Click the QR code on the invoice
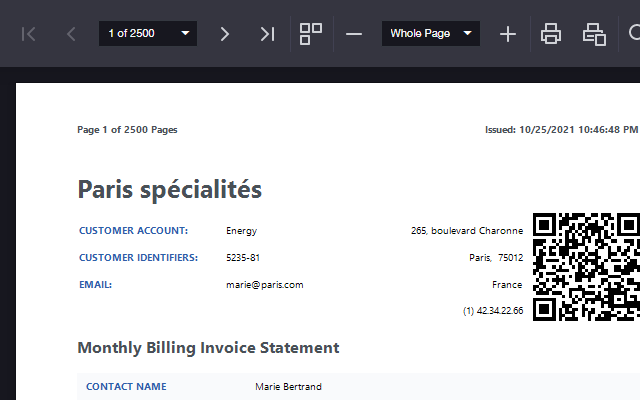640x400 pixels. click(x=586, y=266)
